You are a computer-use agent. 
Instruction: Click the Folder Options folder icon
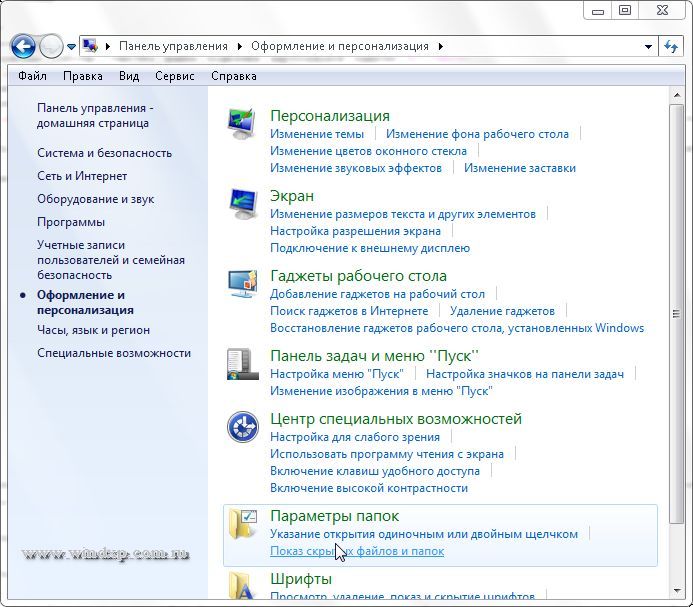(x=243, y=523)
